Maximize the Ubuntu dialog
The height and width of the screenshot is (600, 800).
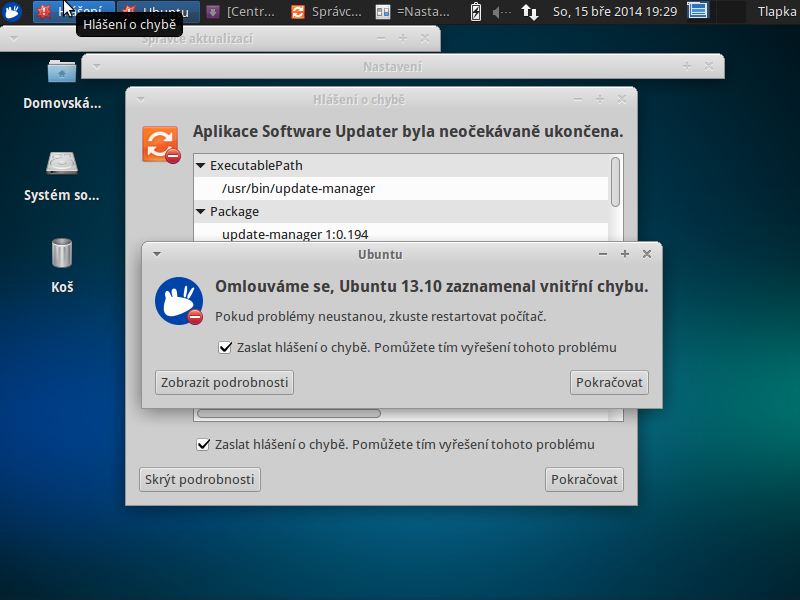click(625, 254)
